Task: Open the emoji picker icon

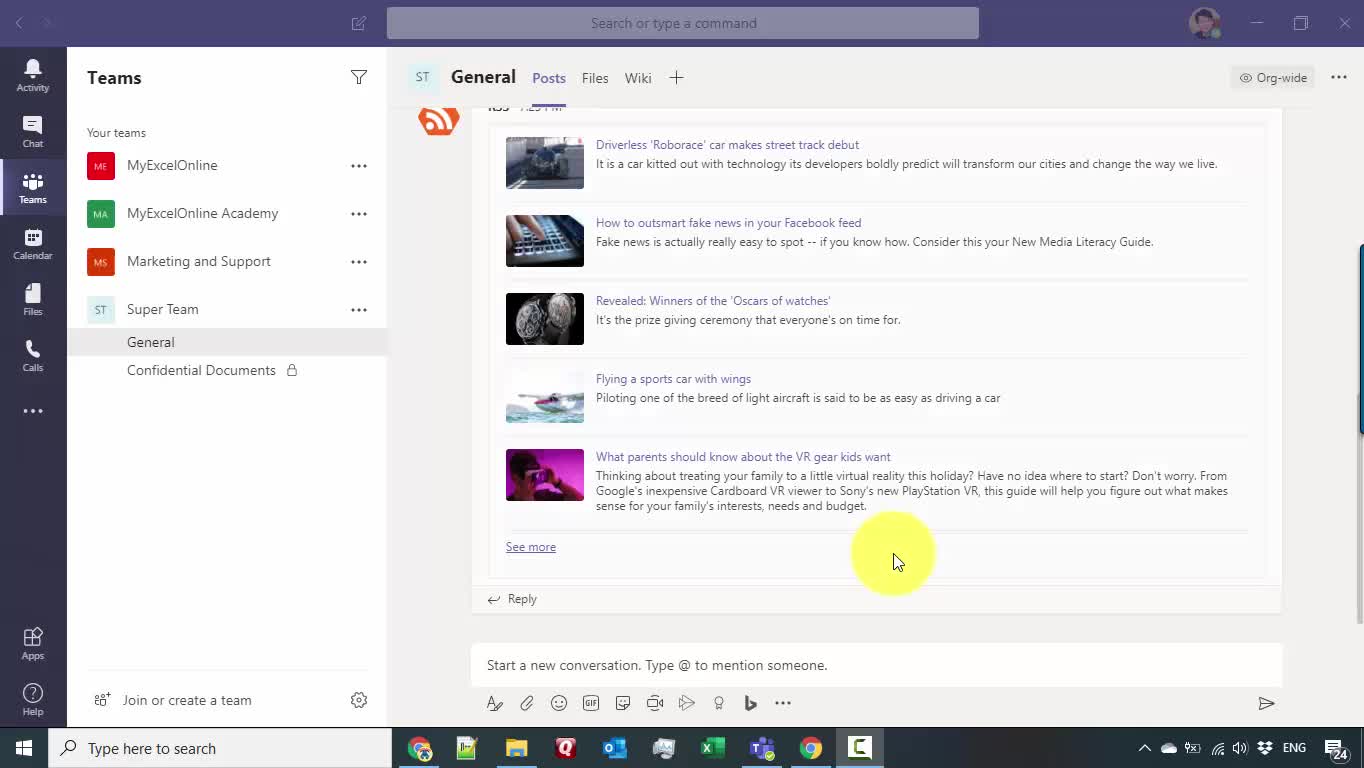Action: (559, 703)
